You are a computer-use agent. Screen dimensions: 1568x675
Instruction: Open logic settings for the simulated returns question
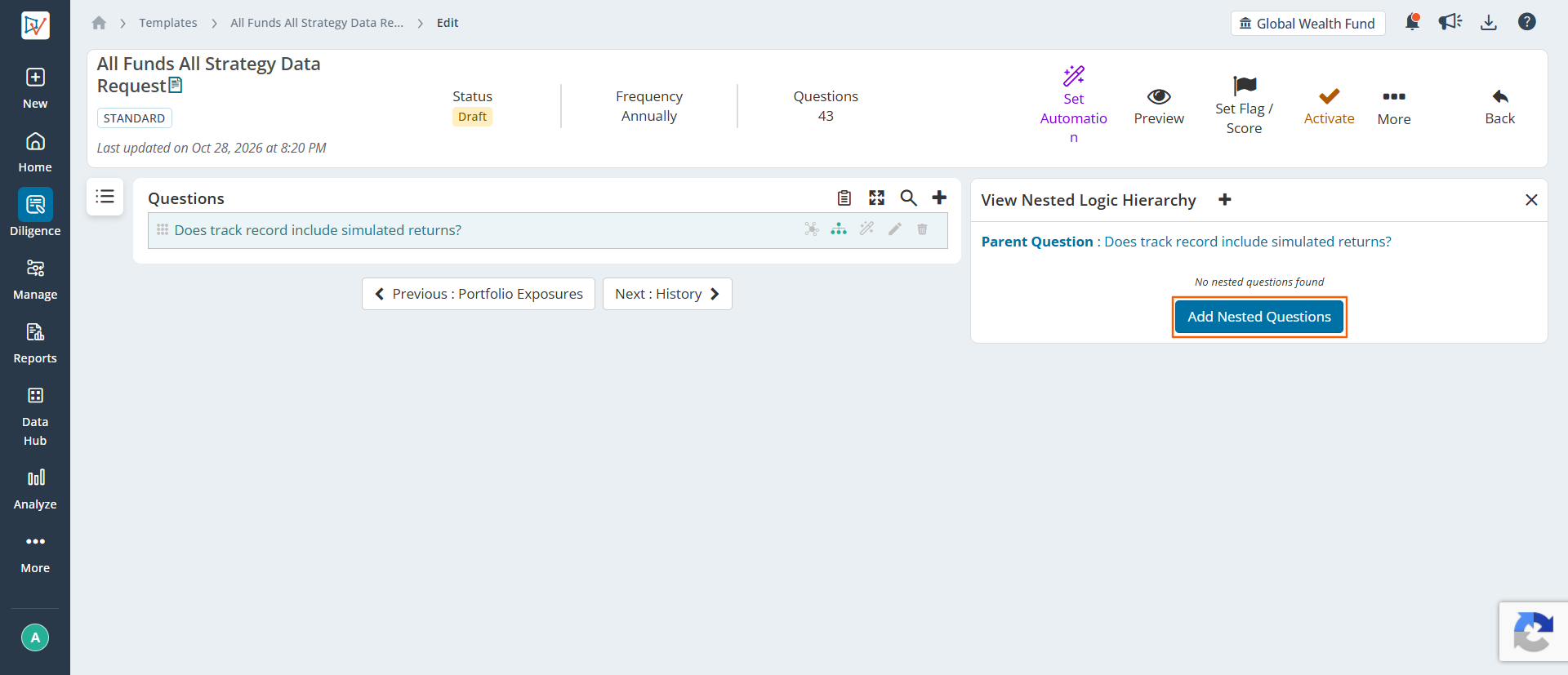812,229
